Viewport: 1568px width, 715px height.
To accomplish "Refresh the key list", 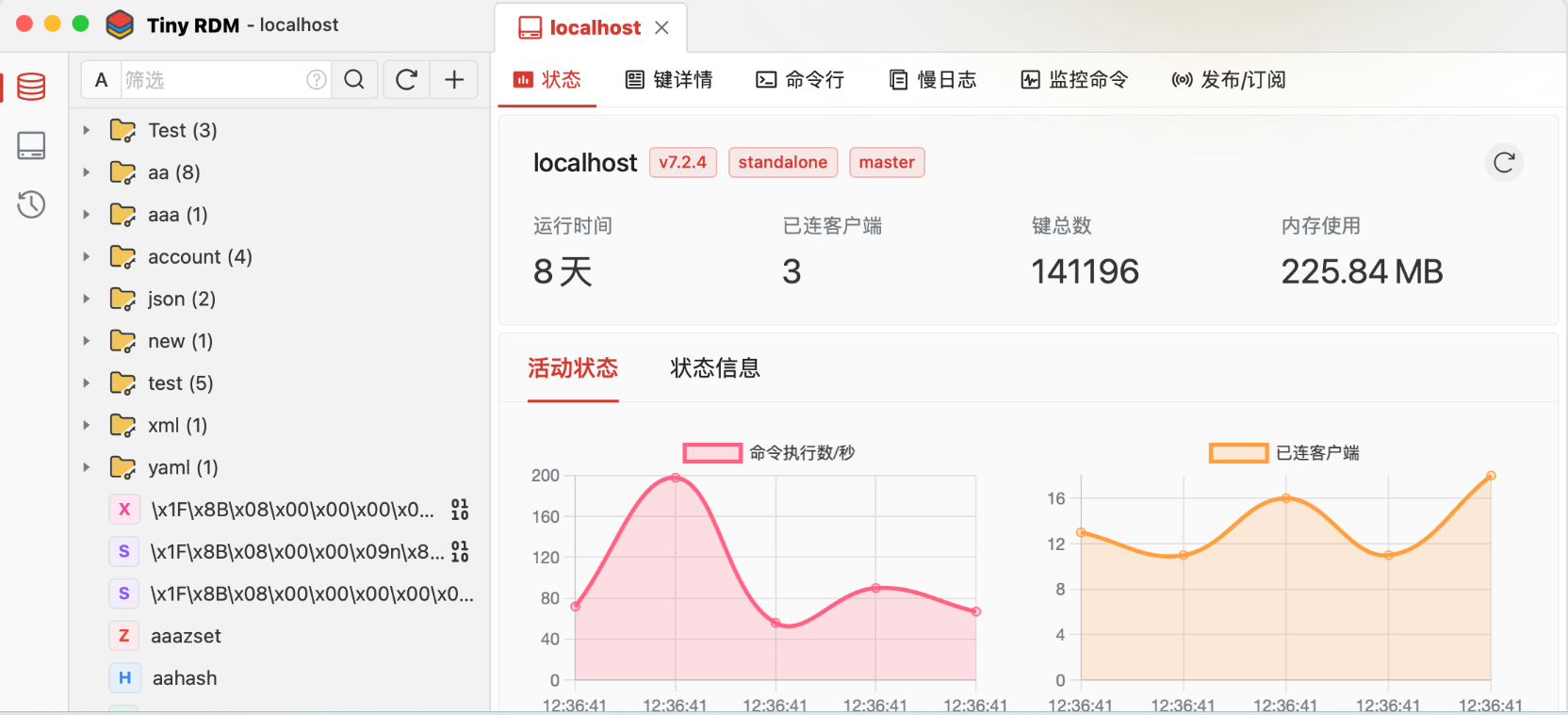I will click(x=406, y=80).
